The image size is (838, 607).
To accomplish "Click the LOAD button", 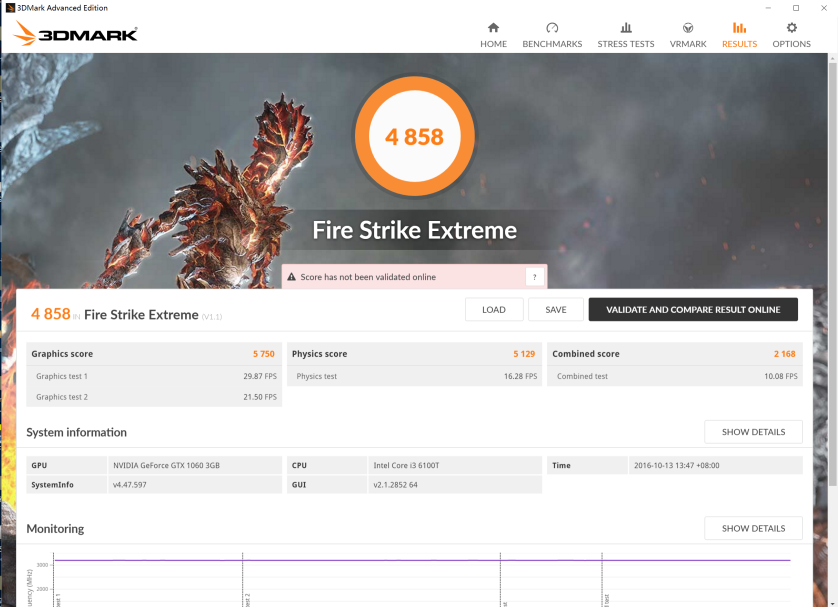I will tap(494, 310).
